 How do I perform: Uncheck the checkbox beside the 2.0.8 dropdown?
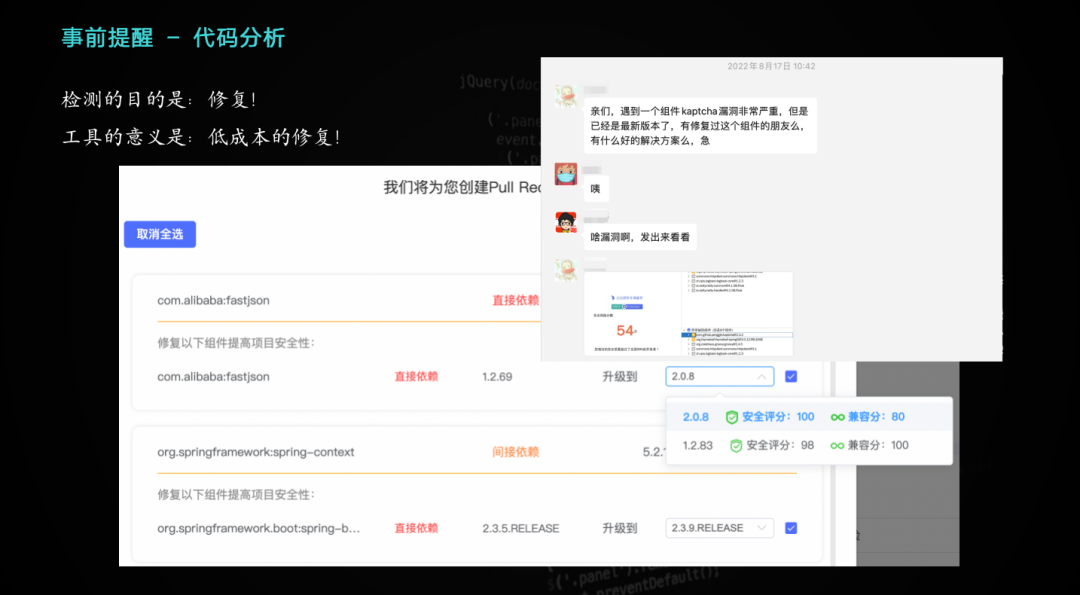pyautogui.click(x=793, y=376)
